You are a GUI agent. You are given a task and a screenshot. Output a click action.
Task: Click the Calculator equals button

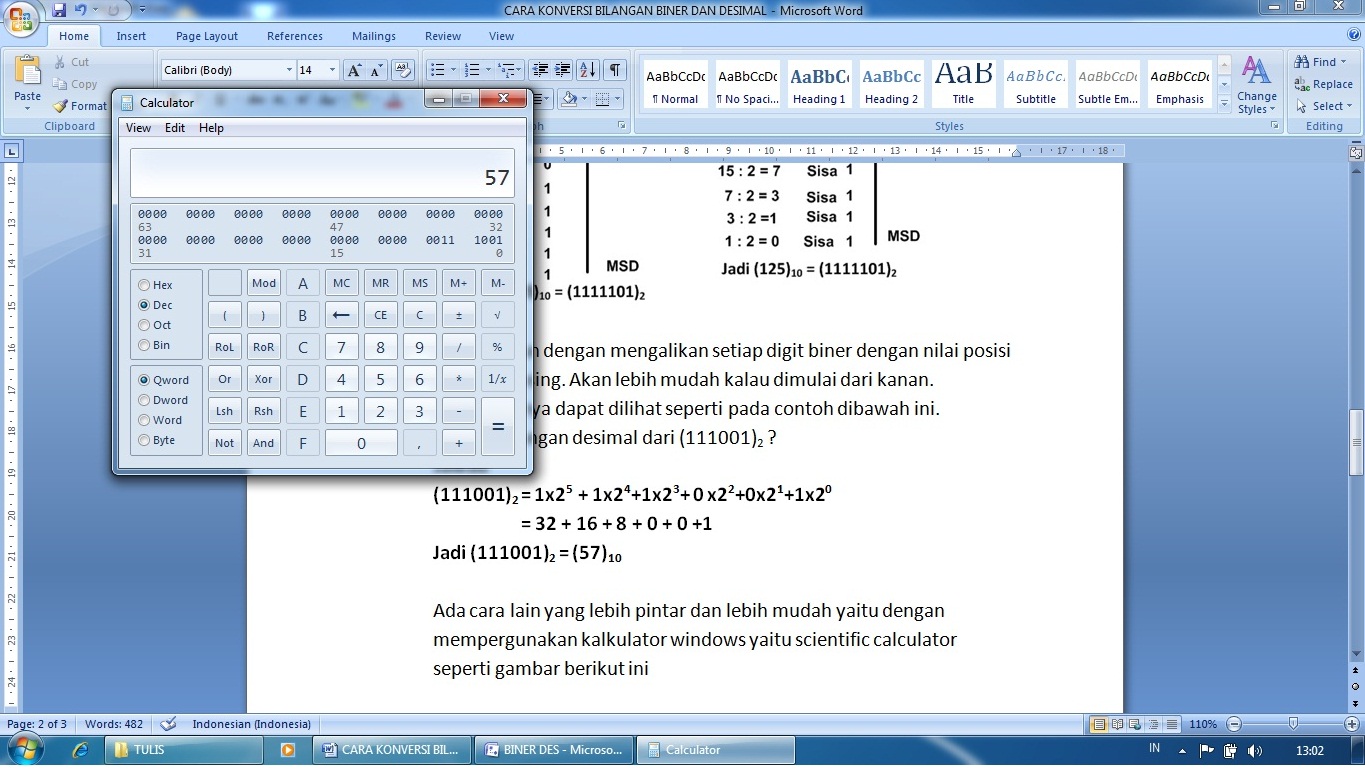click(x=498, y=427)
